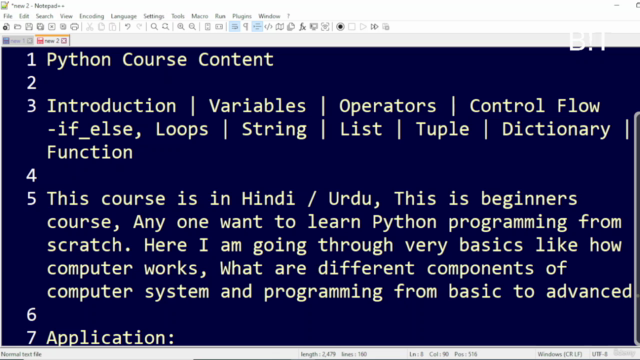Screen dimensions: 640x360
Task: Click the Close All toolbar icon
Action: pos(63,27)
